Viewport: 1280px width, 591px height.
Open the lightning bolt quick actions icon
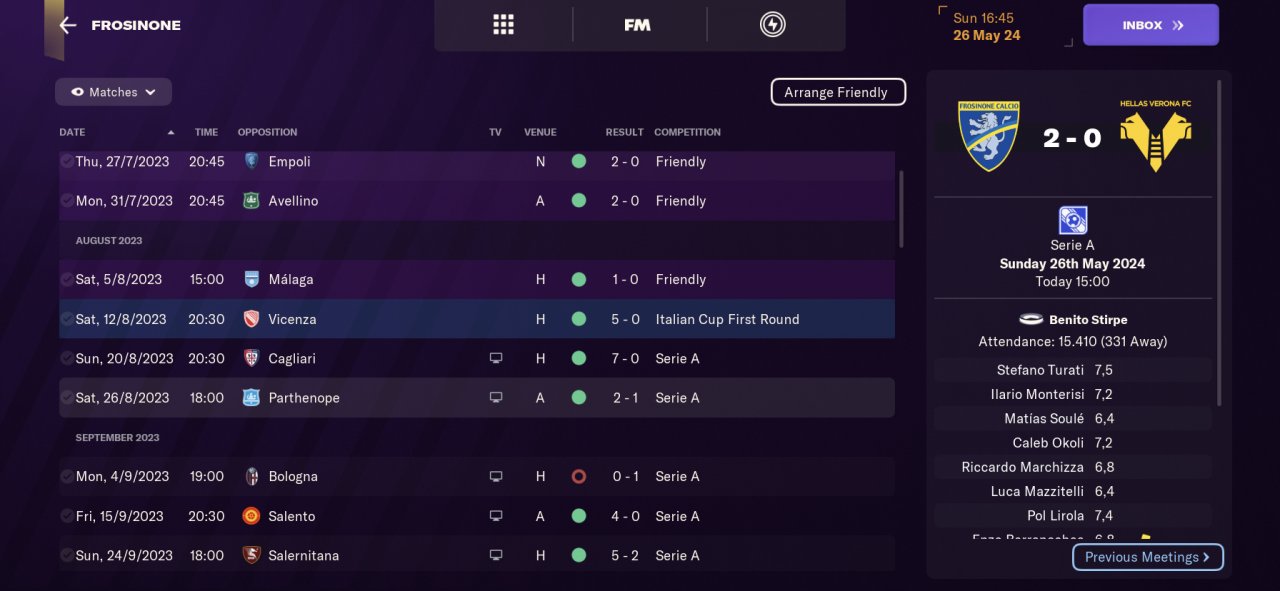click(x=772, y=25)
